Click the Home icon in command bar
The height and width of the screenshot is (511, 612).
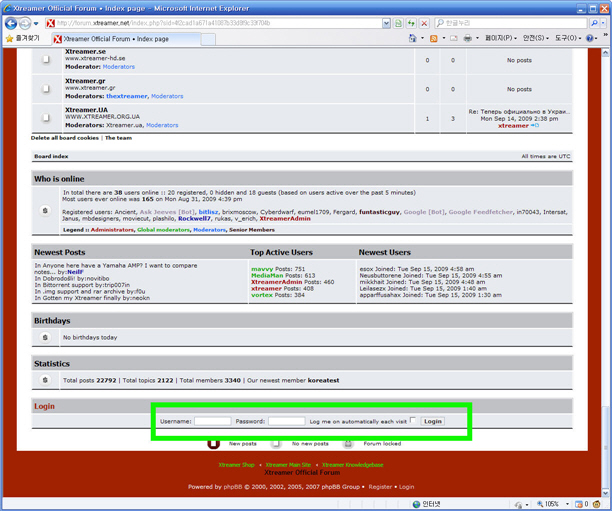[412, 38]
